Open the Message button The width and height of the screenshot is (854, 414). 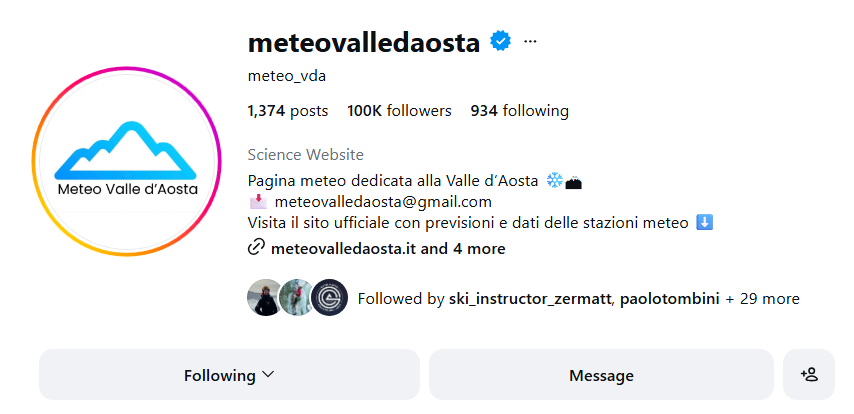[601, 375]
